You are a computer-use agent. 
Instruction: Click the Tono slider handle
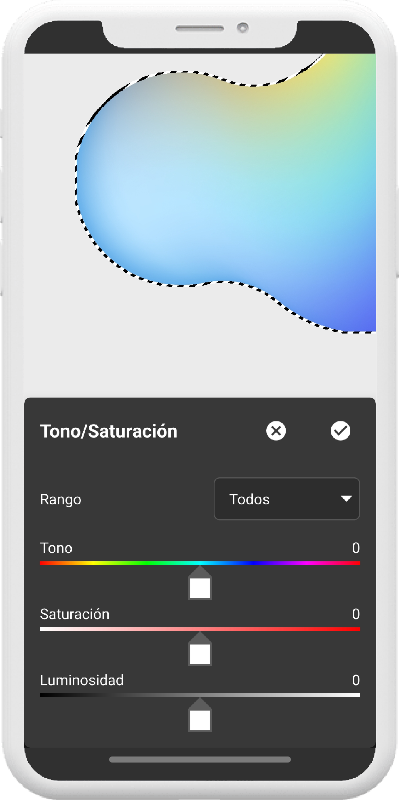point(200,583)
